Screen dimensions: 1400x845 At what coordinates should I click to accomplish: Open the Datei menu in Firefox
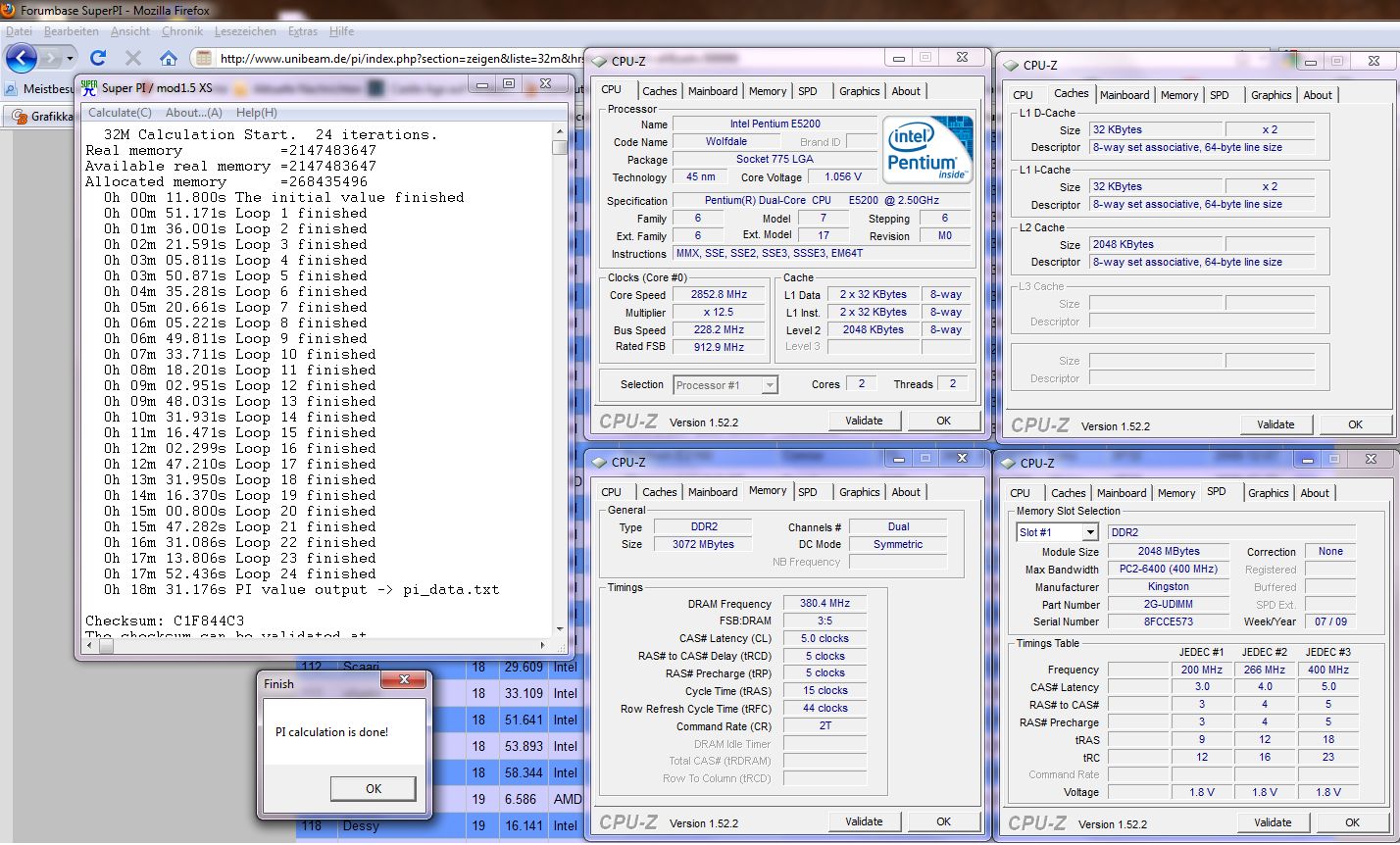click(19, 31)
